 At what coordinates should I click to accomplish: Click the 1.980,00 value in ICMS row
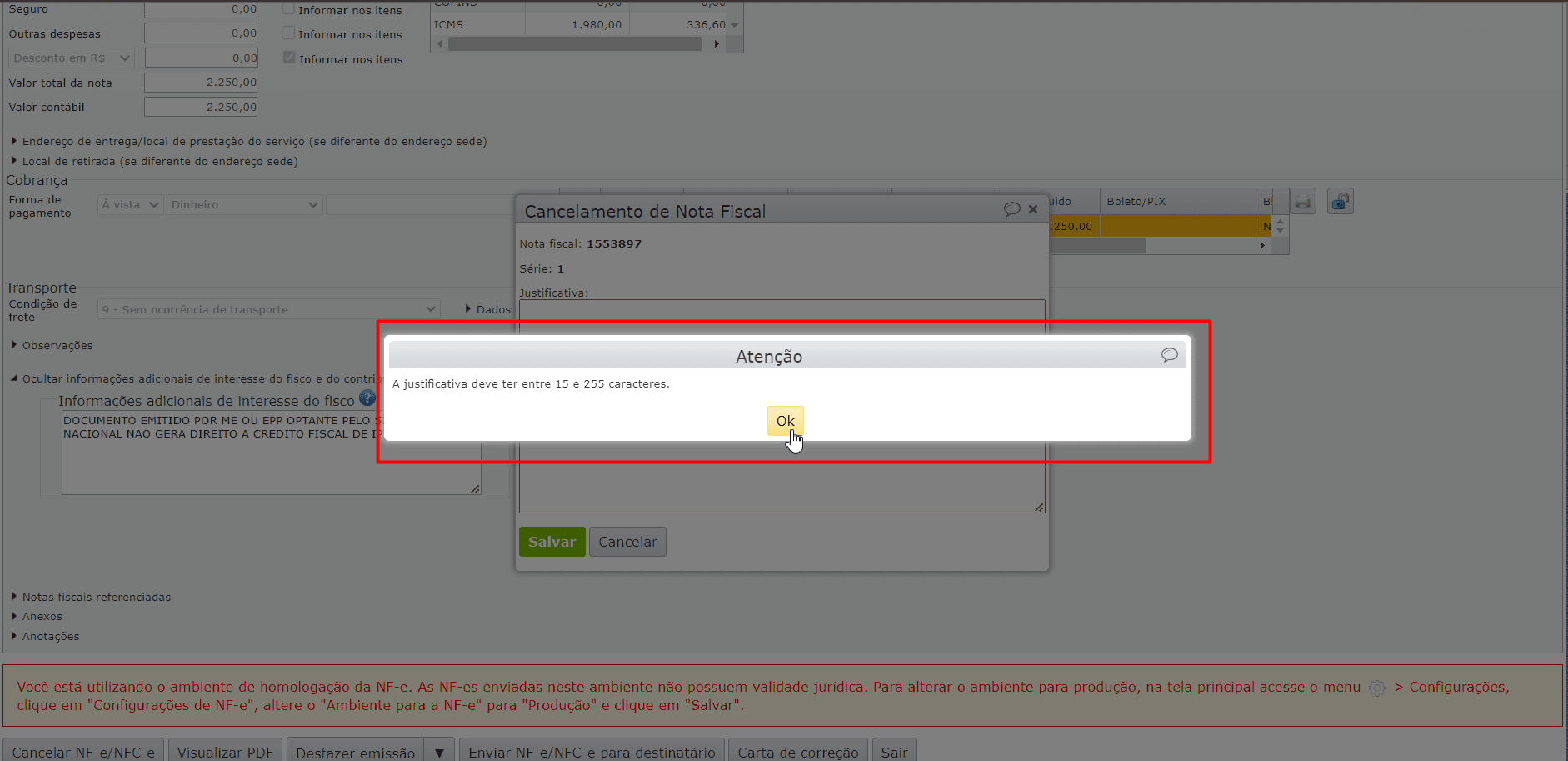597,25
